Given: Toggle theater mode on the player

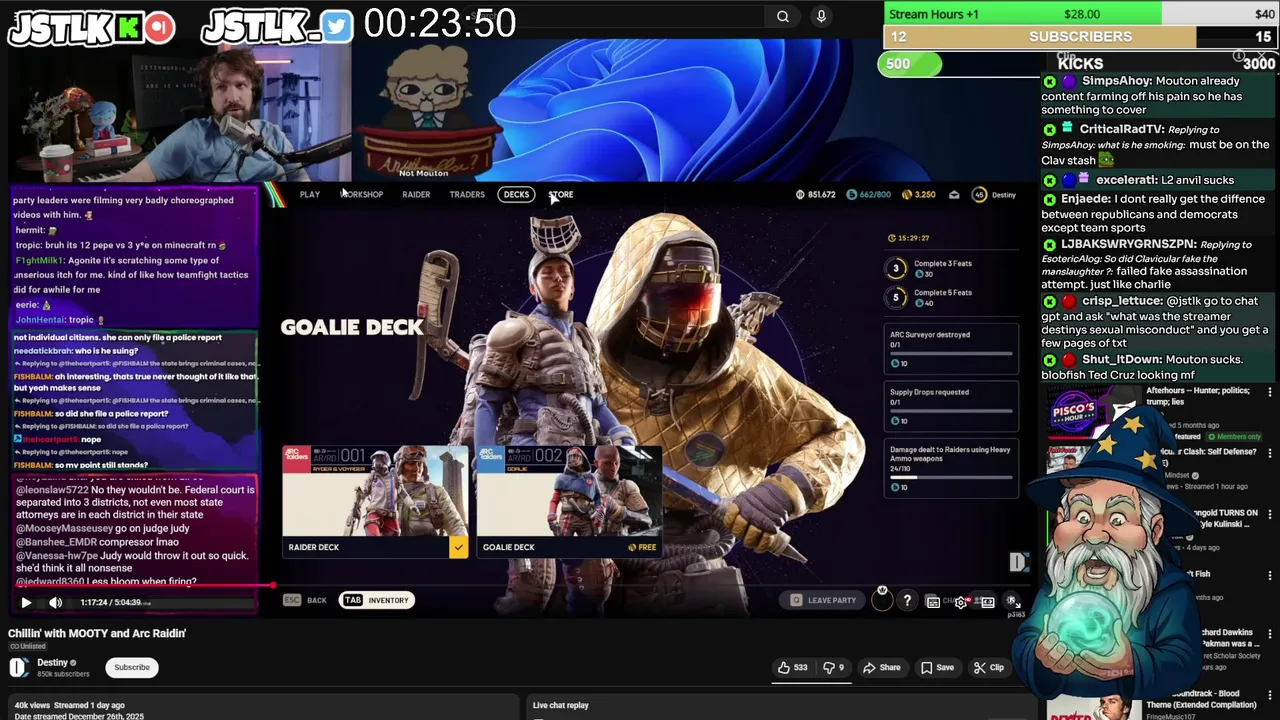Looking at the screenshot, I should coord(988,602).
